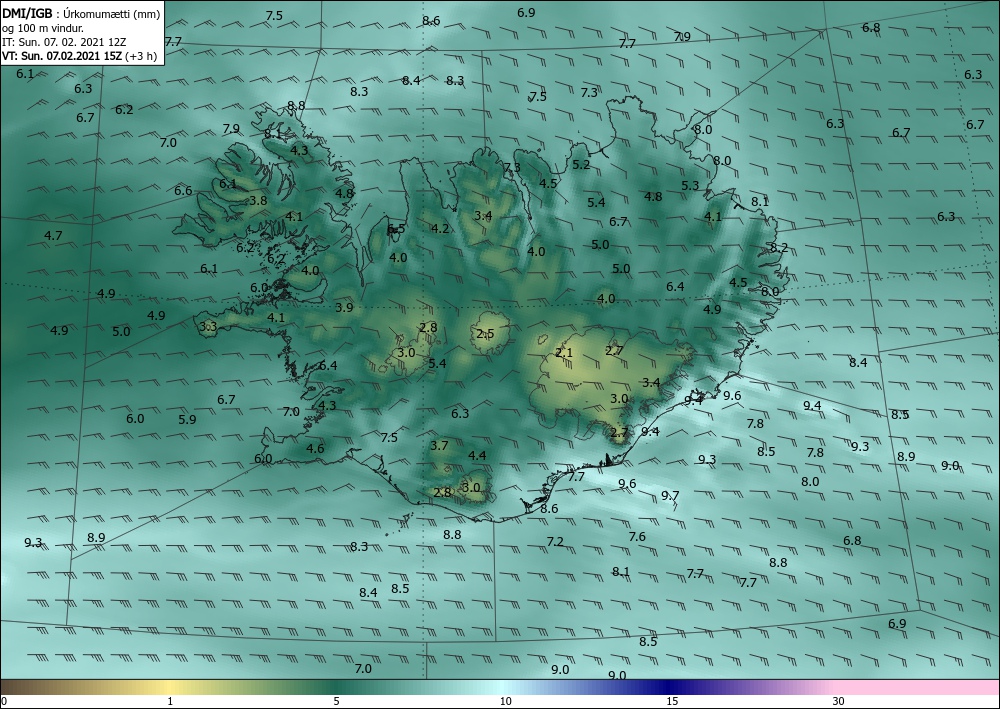Click the map value '6.5'
Viewport: 1000px width, 709px height.
click(x=396, y=229)
